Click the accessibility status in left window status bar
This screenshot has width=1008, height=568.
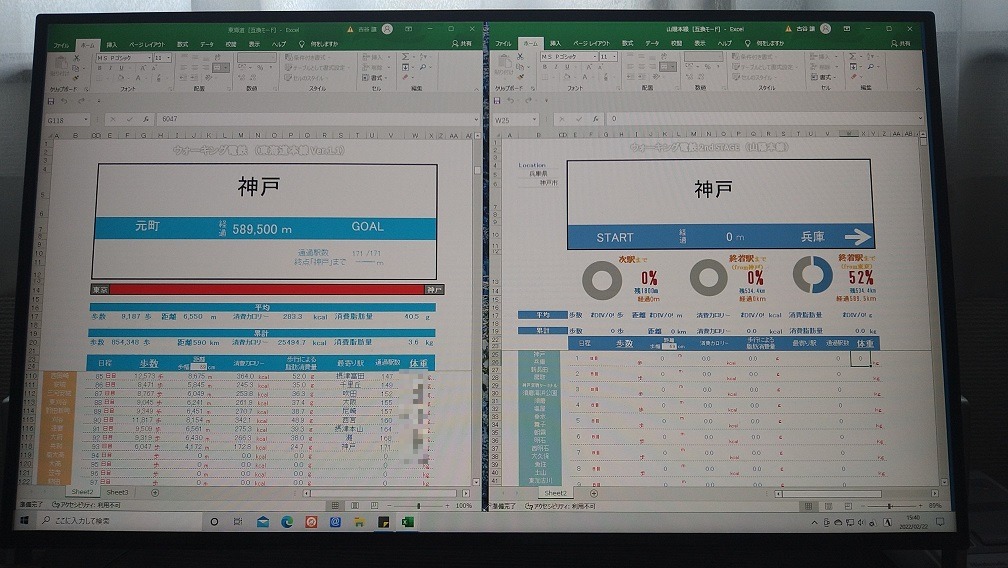pyautogui.click(x=86, y=506)
